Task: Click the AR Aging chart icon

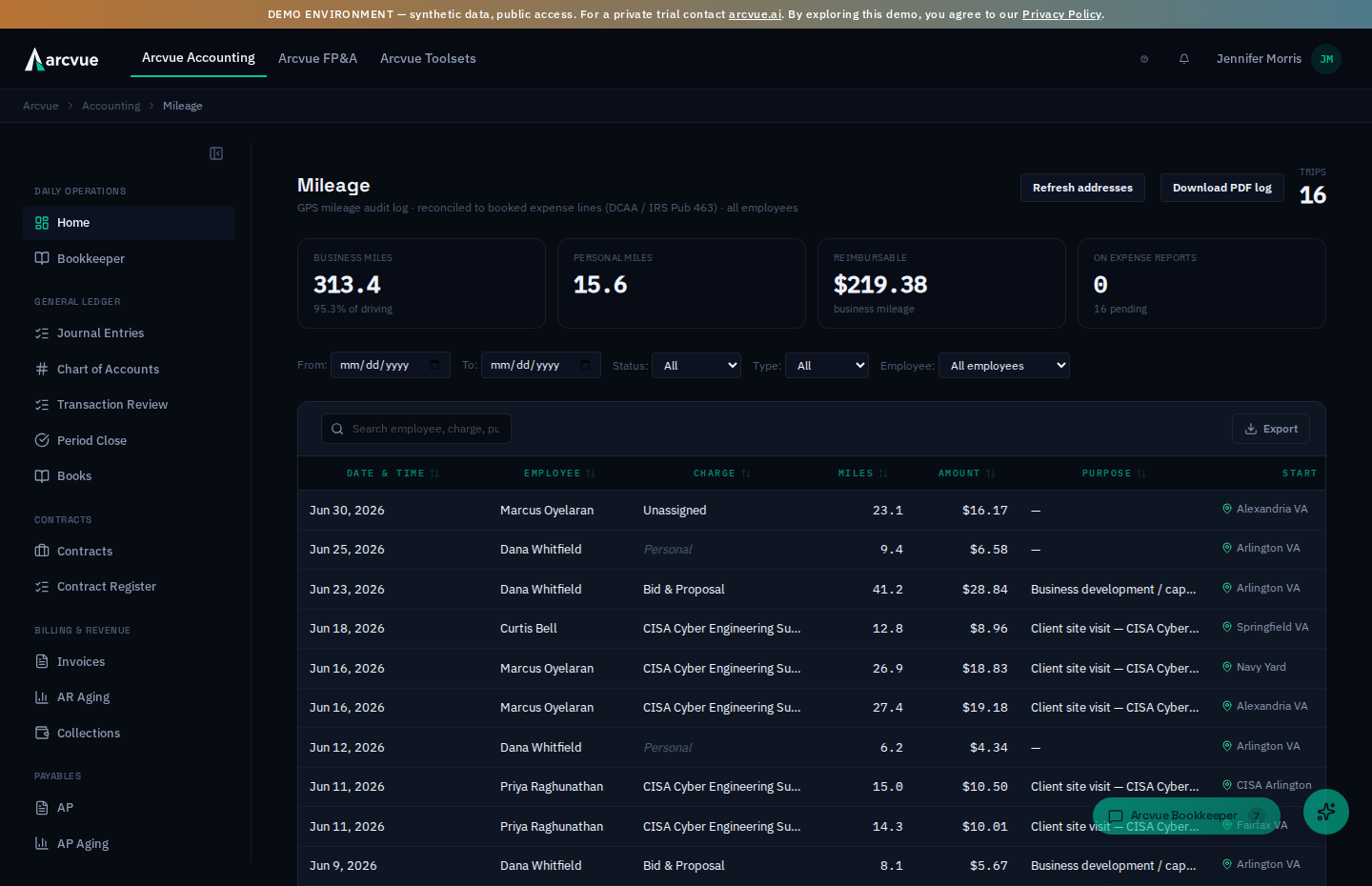Action: (x=42, y=697)
